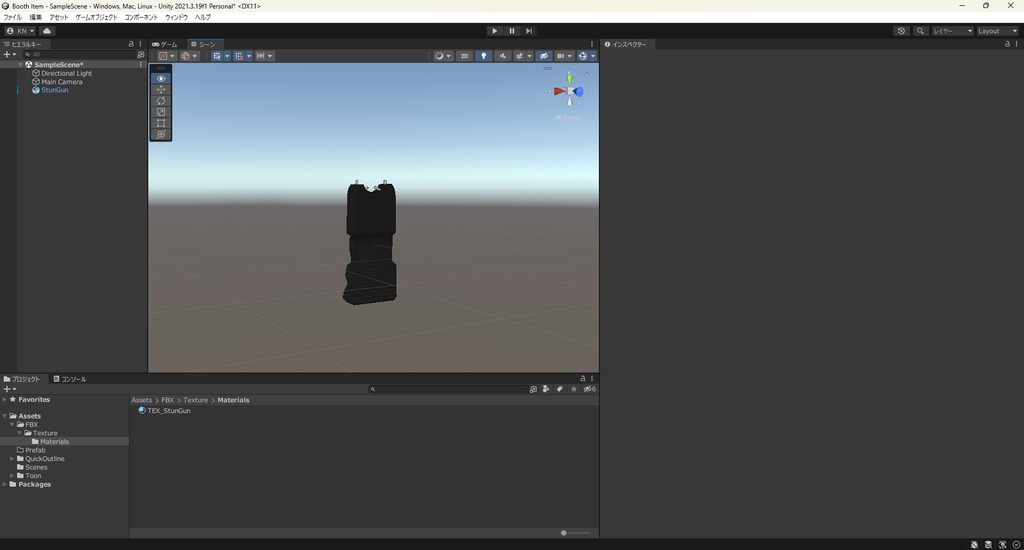Toggle scene audio button

[x=502, y=56]
